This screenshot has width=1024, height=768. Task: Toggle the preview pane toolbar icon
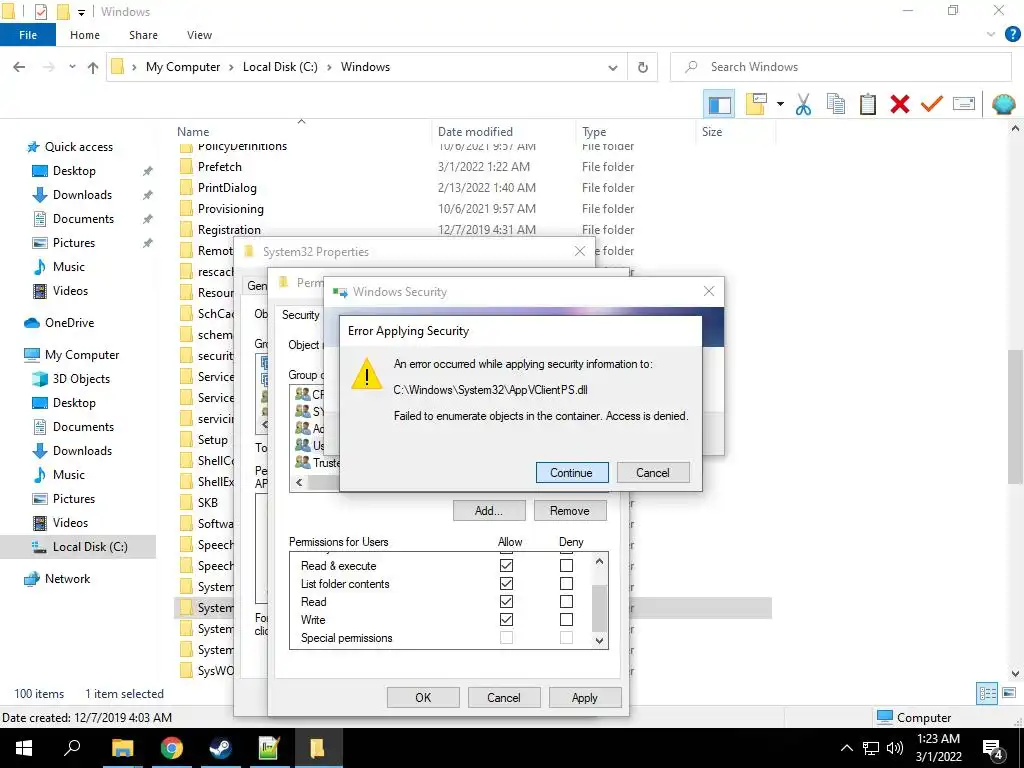pos(719,104)
